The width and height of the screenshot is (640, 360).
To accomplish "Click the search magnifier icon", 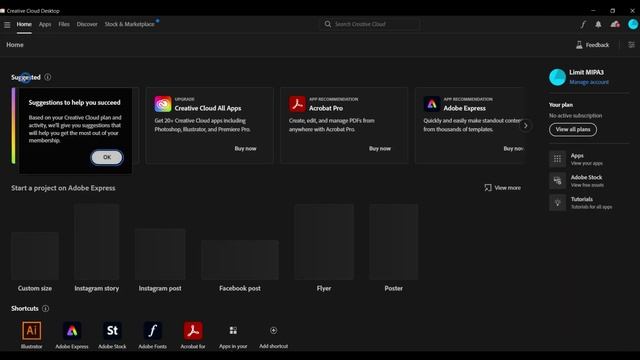I will click(x=328, y=24).
